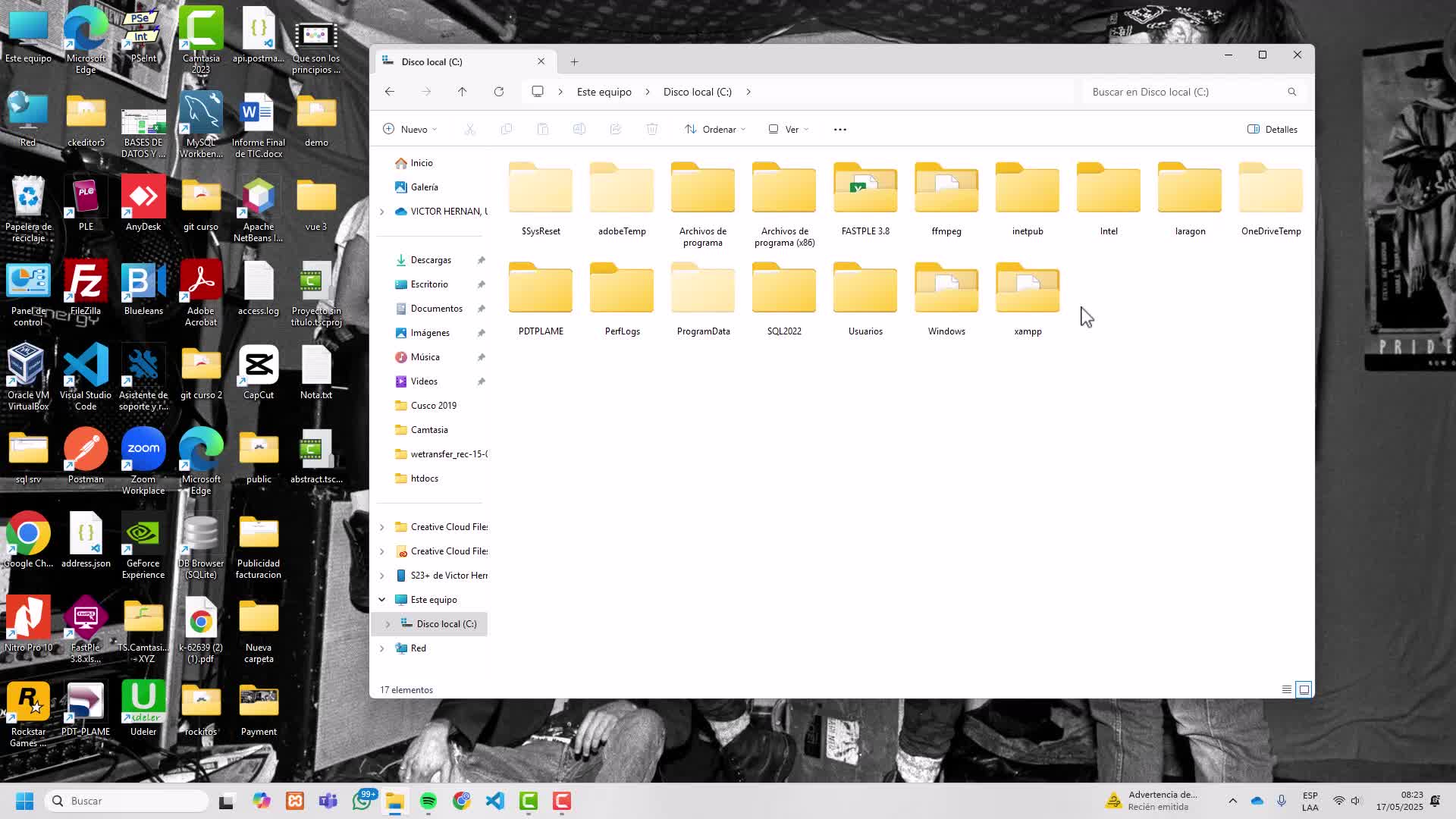Open Spotify from the taskbar
1456x819 pixels.
pyautogui.click(x=428, y=801)
